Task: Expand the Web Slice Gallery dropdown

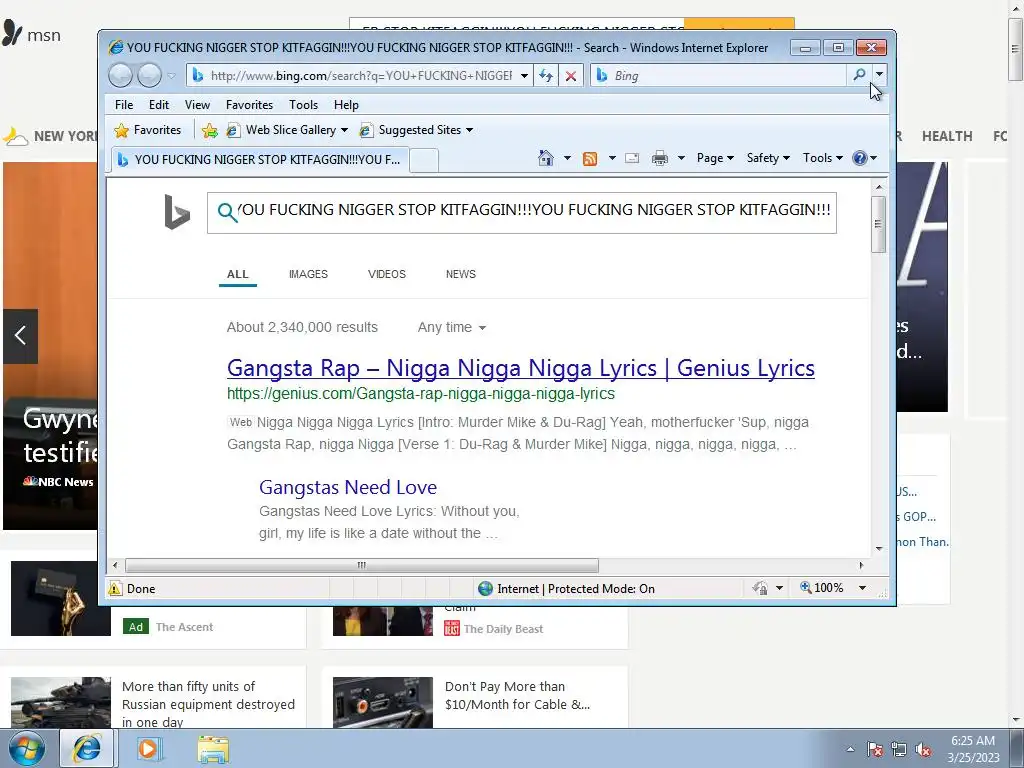Action: [344, 130]
